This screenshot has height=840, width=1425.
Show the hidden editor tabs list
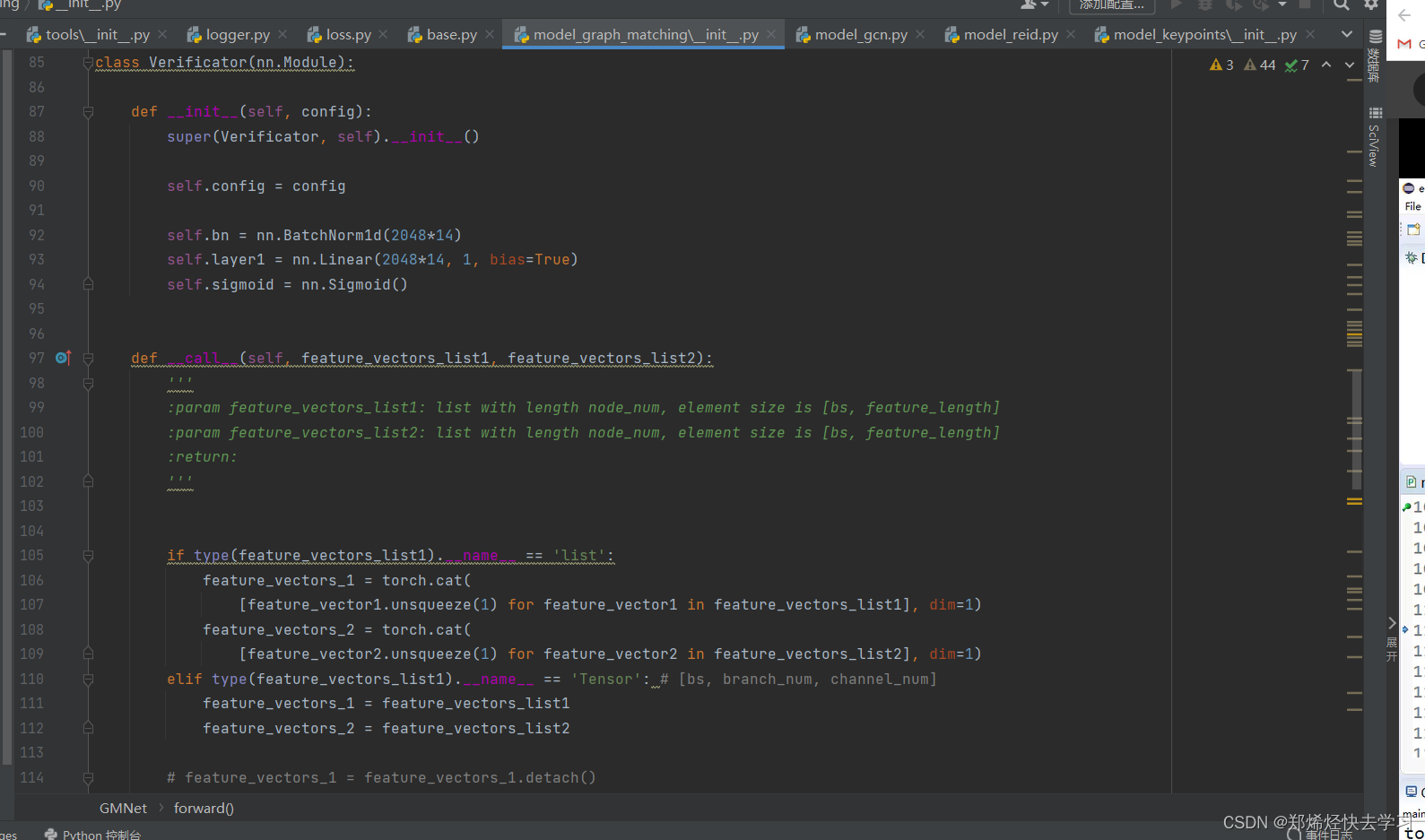[x=1347, y=34]
